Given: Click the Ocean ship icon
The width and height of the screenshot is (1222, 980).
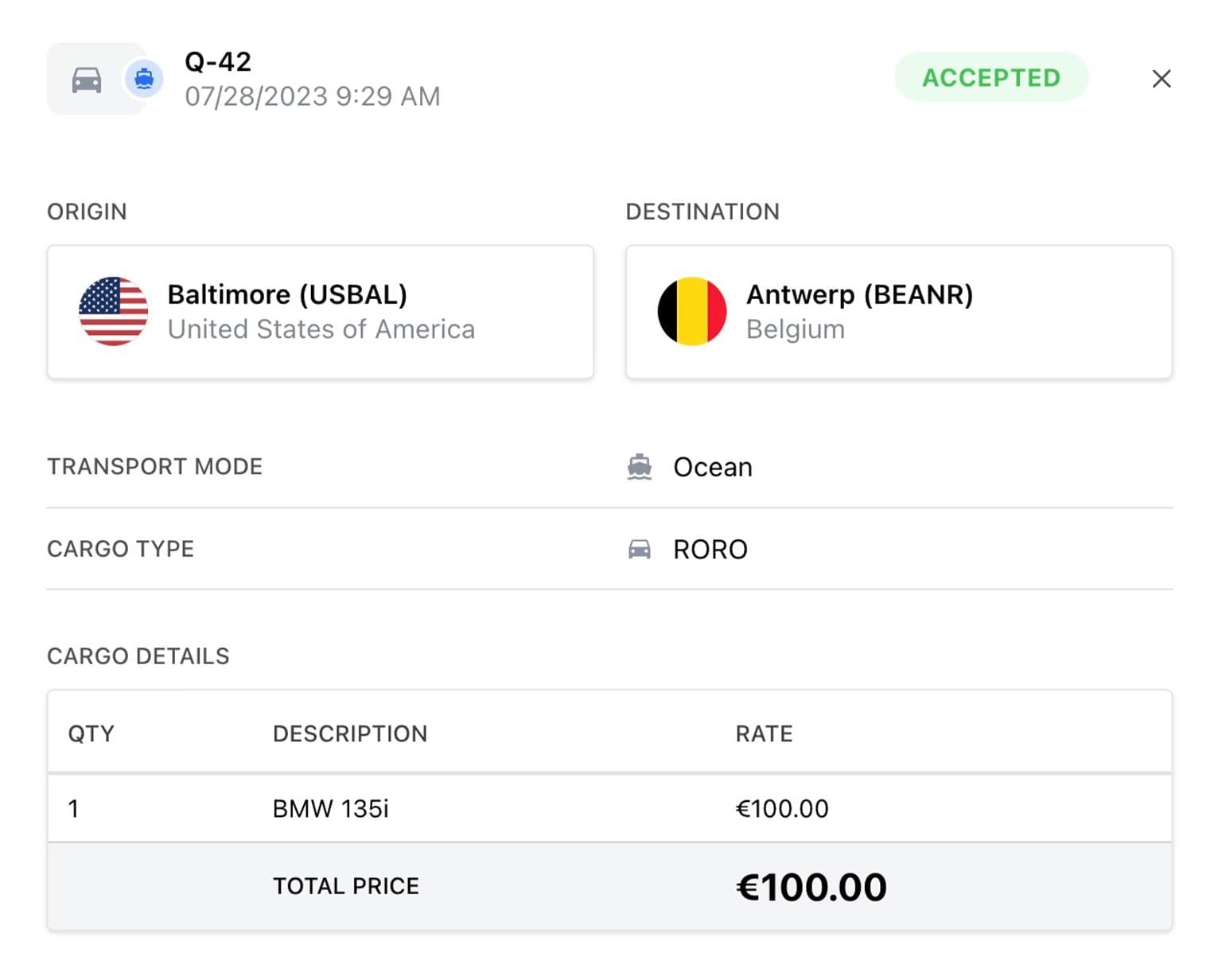Looking at the screenshot, I should pyautogui.click(x=640, y=467).
